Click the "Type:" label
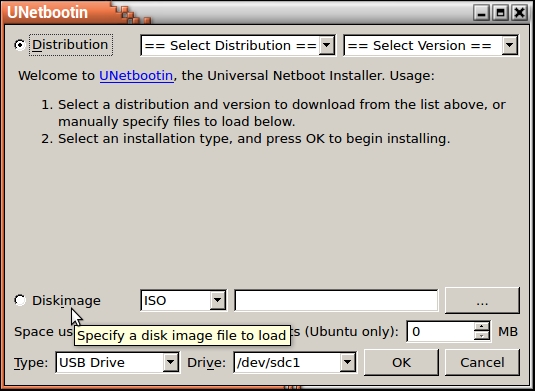 (31, 363)
